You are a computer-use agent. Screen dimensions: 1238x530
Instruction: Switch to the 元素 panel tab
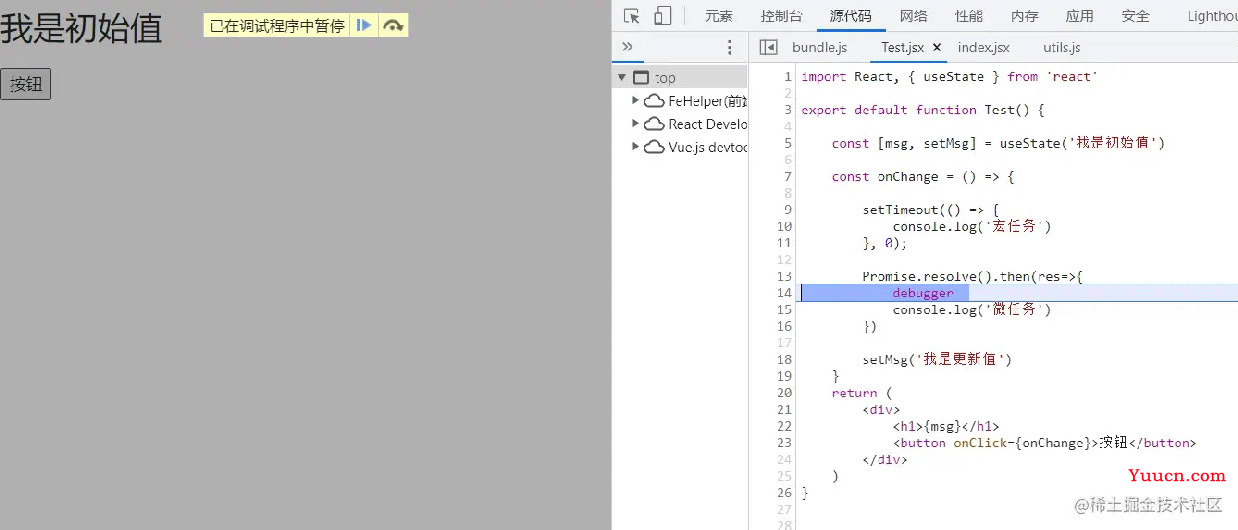[719, 16]
